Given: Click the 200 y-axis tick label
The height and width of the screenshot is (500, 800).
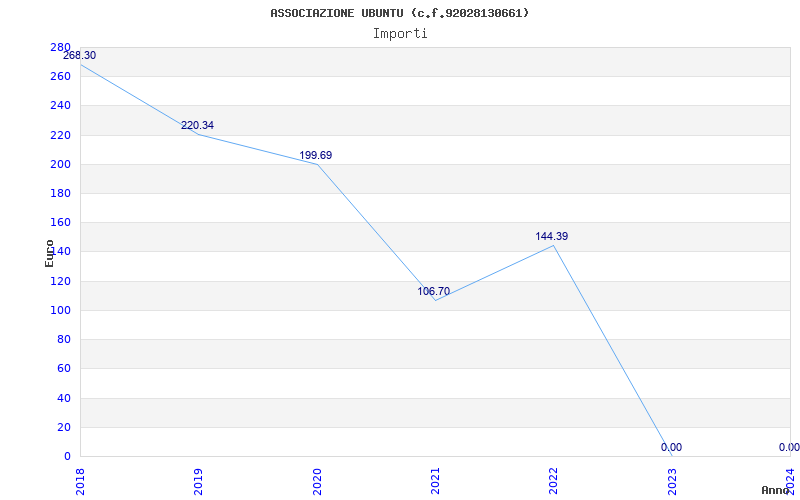Looking at the screenshot, I should (61, 164).
